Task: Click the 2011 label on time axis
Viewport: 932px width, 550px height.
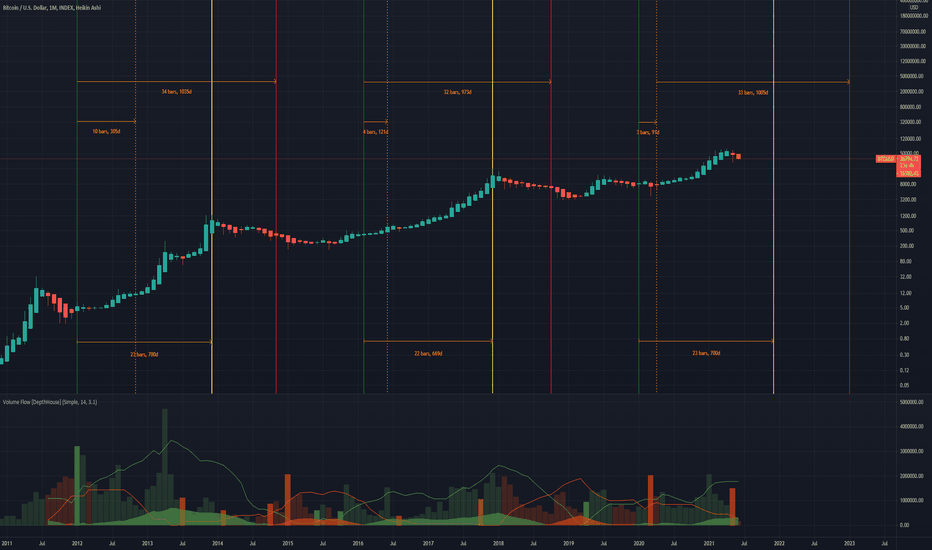Action: pos(7,543)
